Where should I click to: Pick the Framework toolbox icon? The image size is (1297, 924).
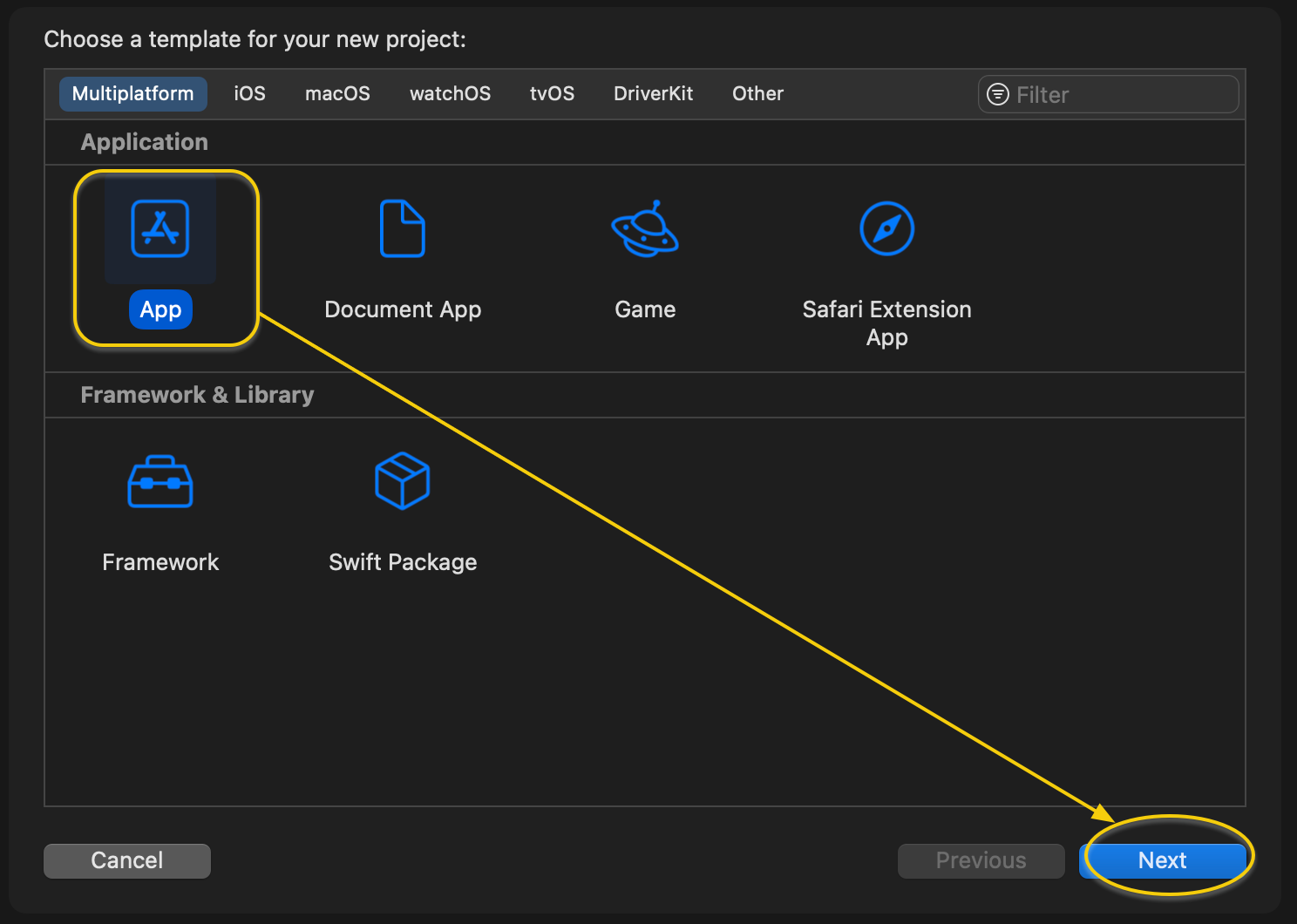[x=160, y=481]
